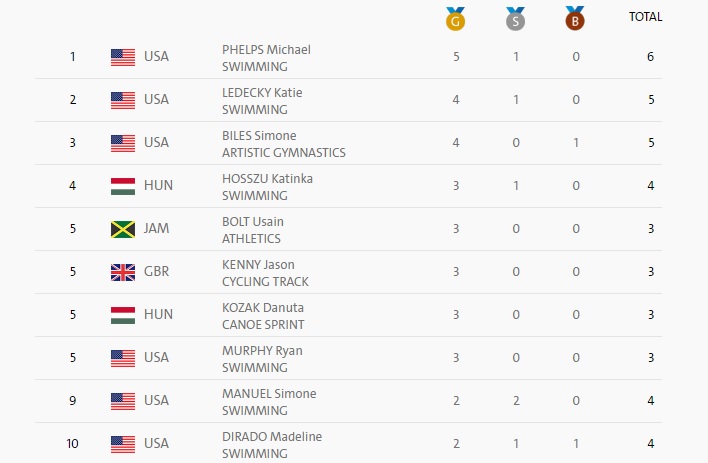The height and width of the screenshot is (463, 708).
Task: Open the CYCLING TRACK sport link
Action: coord(265,281)
